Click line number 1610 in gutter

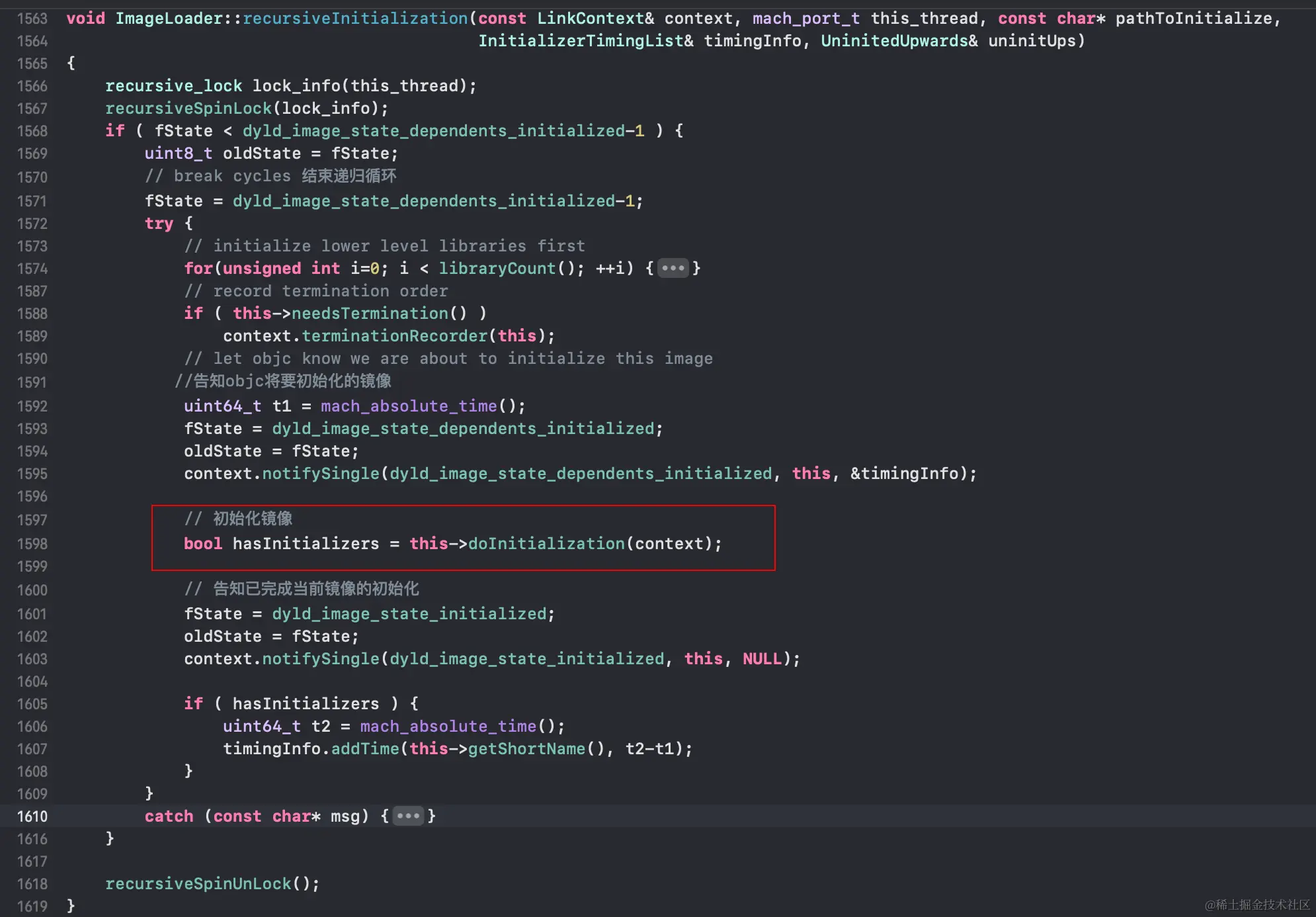(32, 816)
